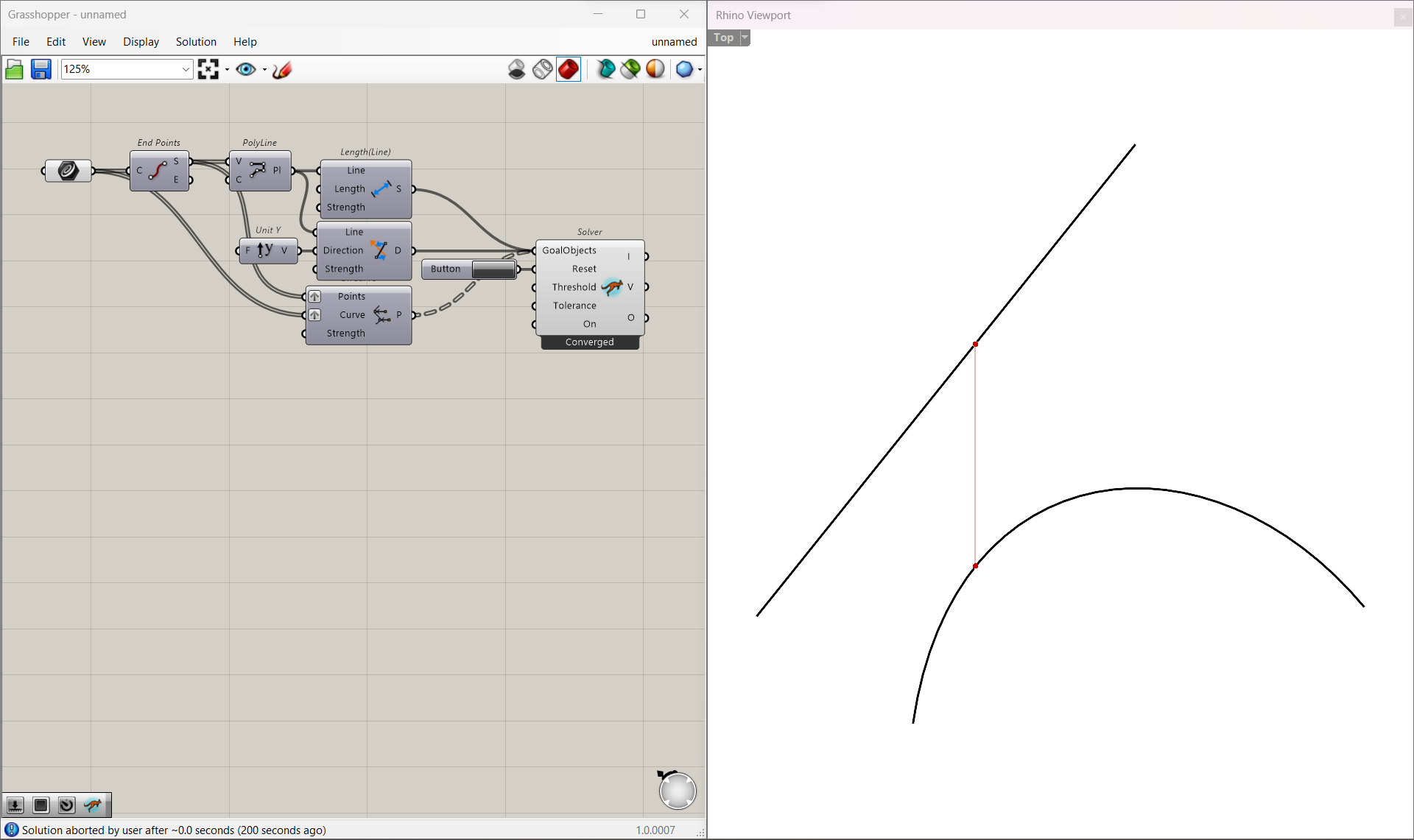This screenshot has width=1414, height=840.
Task: Select the wireframe preview mode icon
Action: (x=543, y=69)
